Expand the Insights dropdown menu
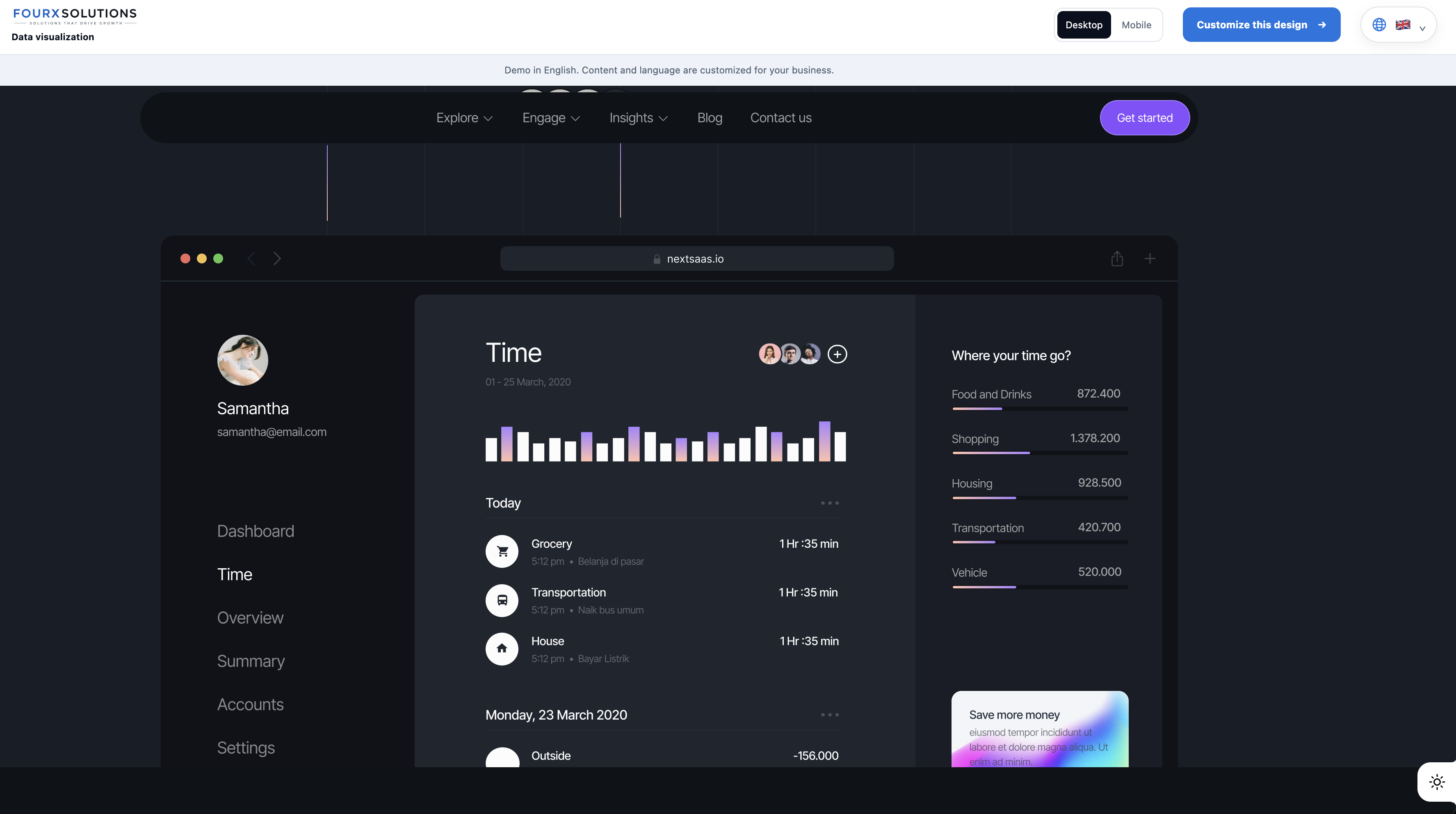Screen dimensions: 1456x814 point(638,118)
